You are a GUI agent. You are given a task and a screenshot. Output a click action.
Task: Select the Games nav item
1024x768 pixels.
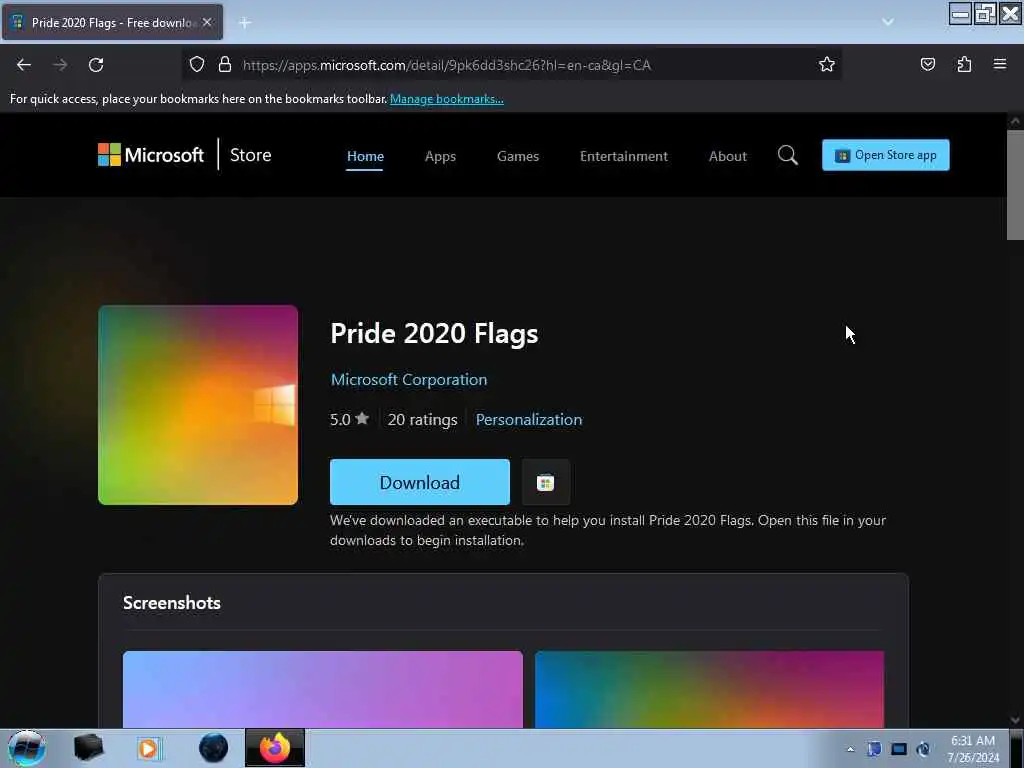(x=518, y=156)
